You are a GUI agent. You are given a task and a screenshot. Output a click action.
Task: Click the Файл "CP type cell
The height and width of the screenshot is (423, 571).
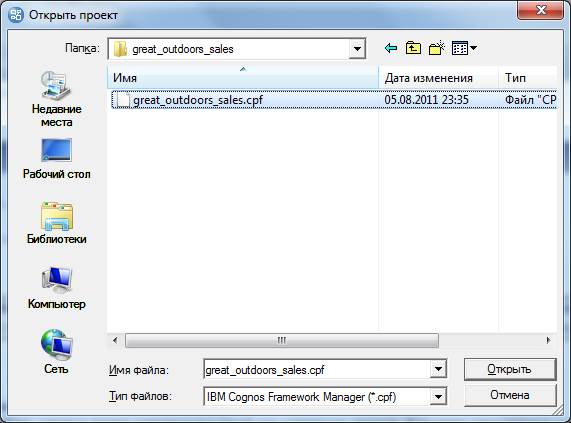(x=530, y=100)
